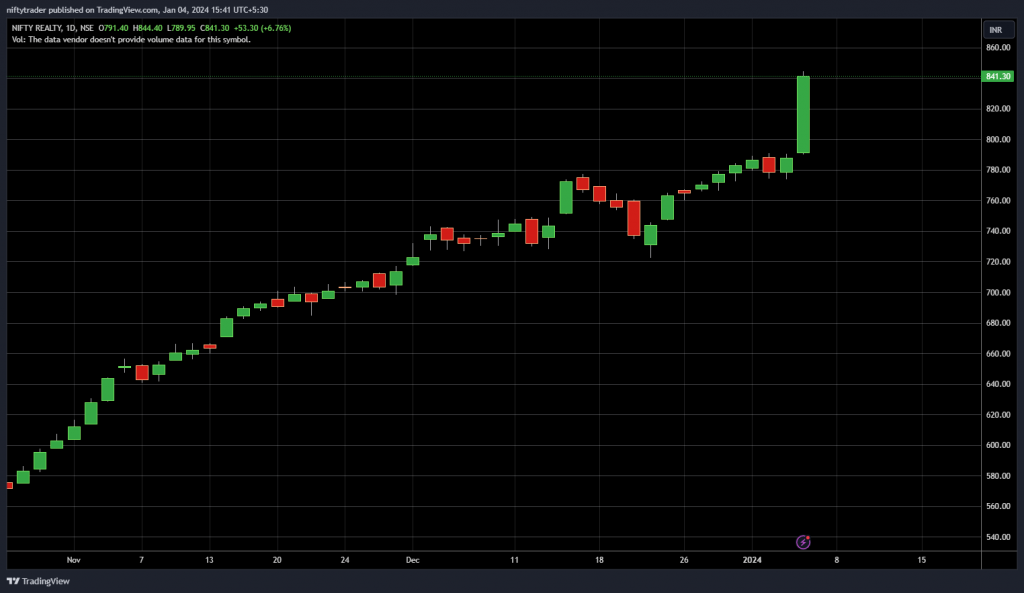Click the Dec label on time axis
1024x593 pixels.
(x=412, y=560)
